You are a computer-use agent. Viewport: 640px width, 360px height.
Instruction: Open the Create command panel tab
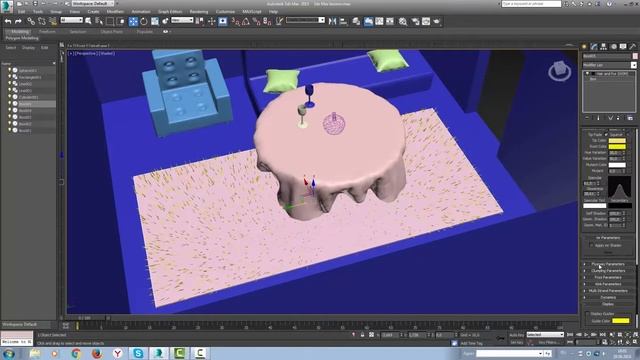pos(584,47)
